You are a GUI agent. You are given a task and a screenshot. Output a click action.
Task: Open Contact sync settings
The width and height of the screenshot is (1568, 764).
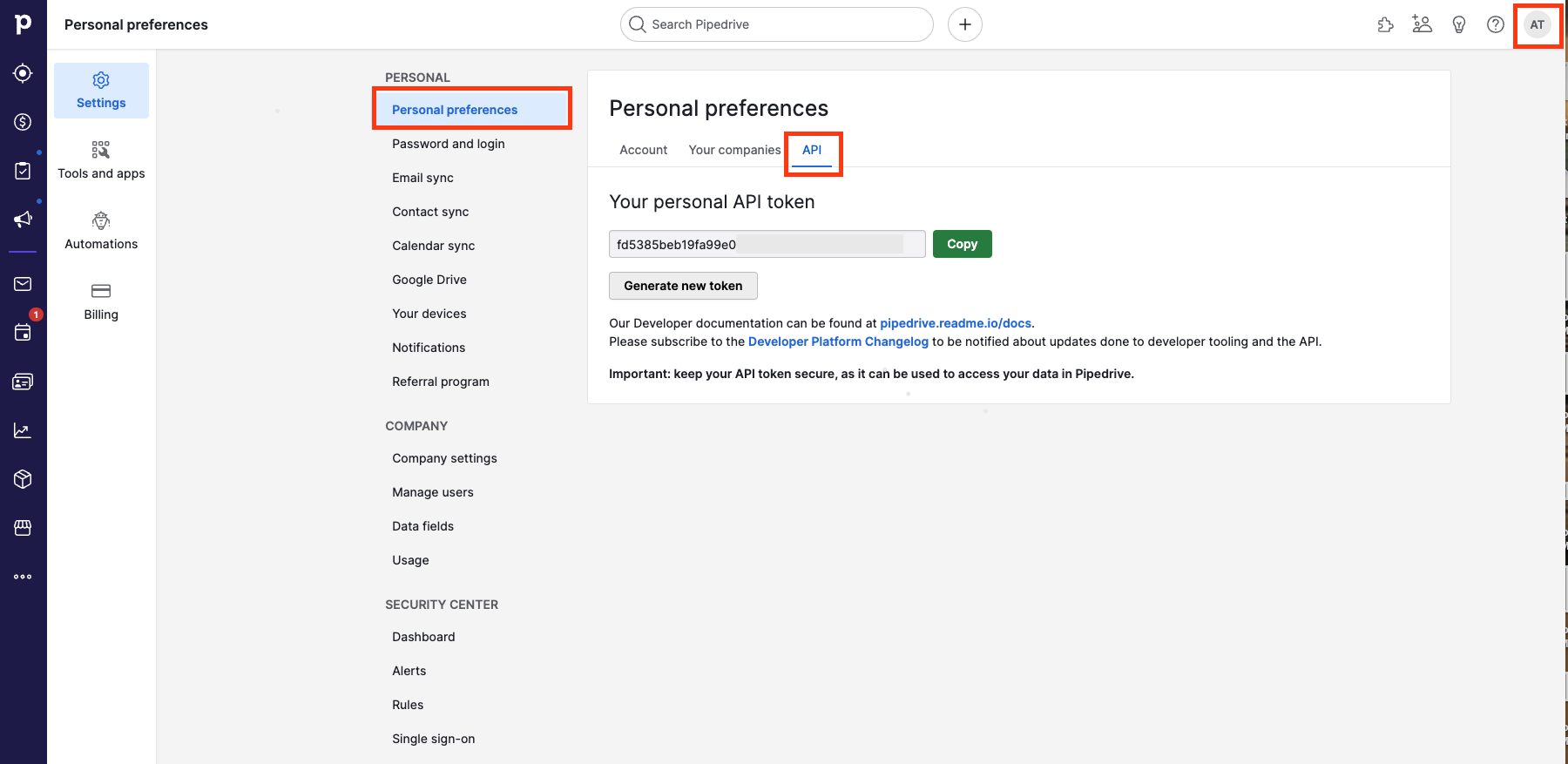pyautogui.click(x=430, y=212)
